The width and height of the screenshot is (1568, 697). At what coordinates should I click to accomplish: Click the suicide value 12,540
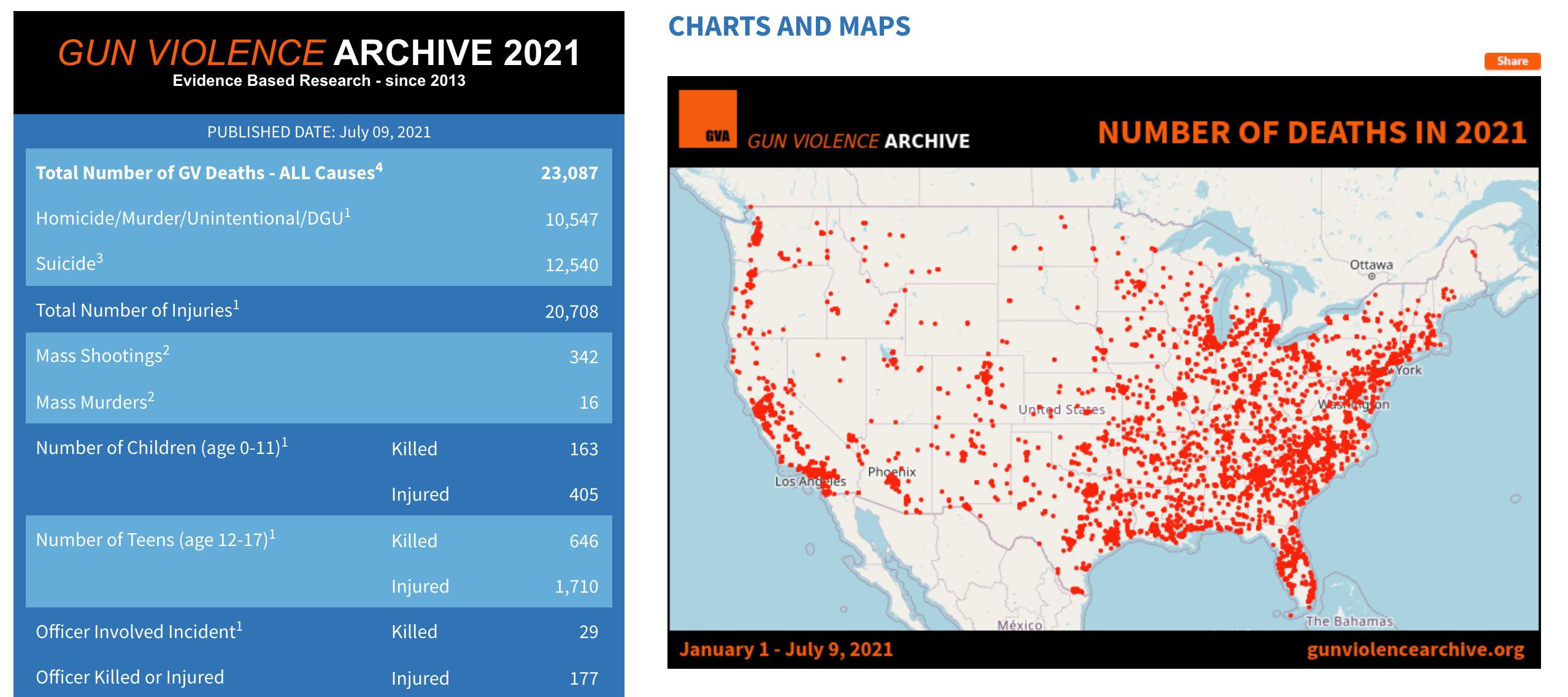tap(572, 265)
